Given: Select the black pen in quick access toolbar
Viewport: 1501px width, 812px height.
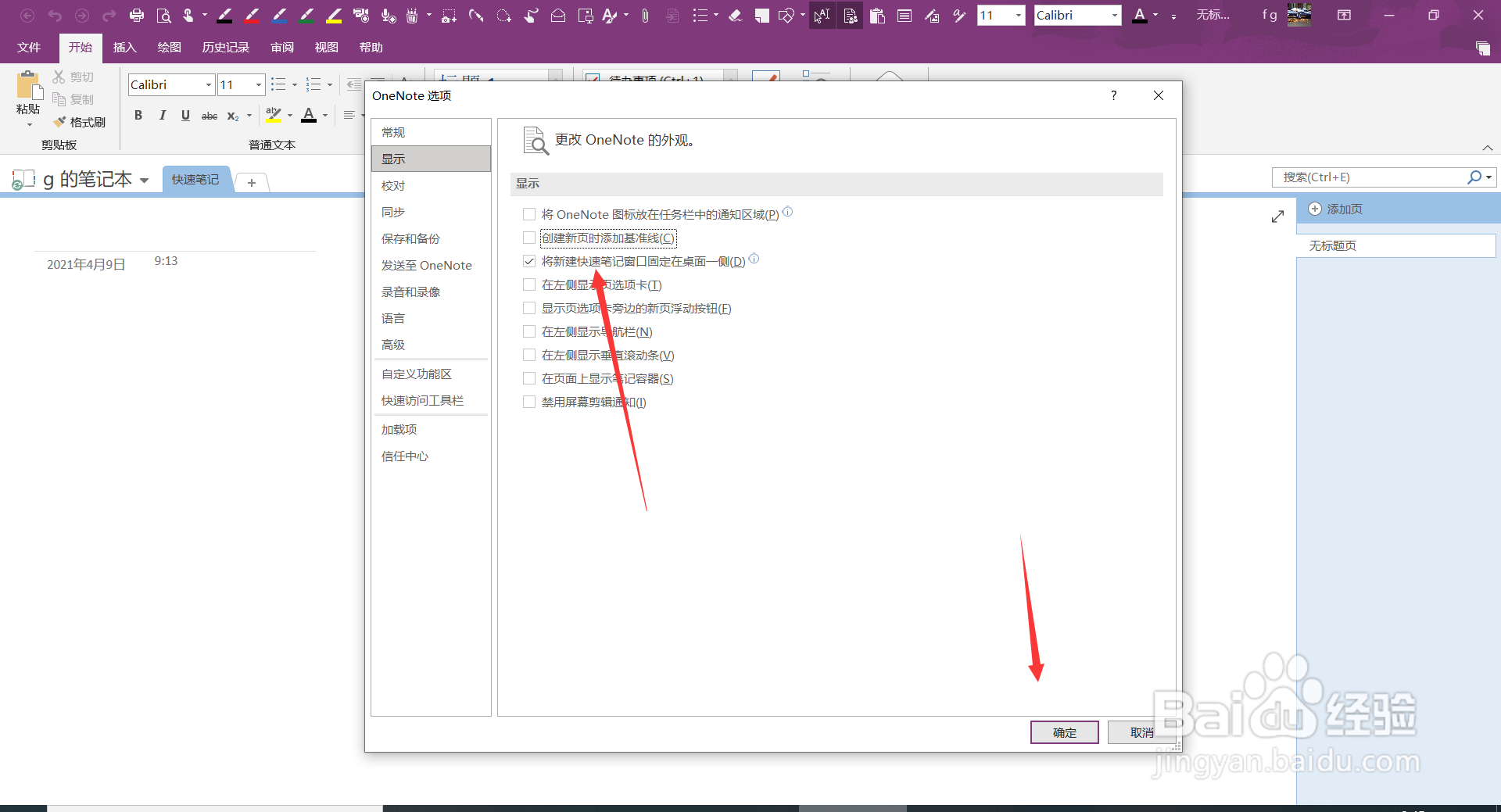Looking at the screenshot, I should click(x=225, y=15).
